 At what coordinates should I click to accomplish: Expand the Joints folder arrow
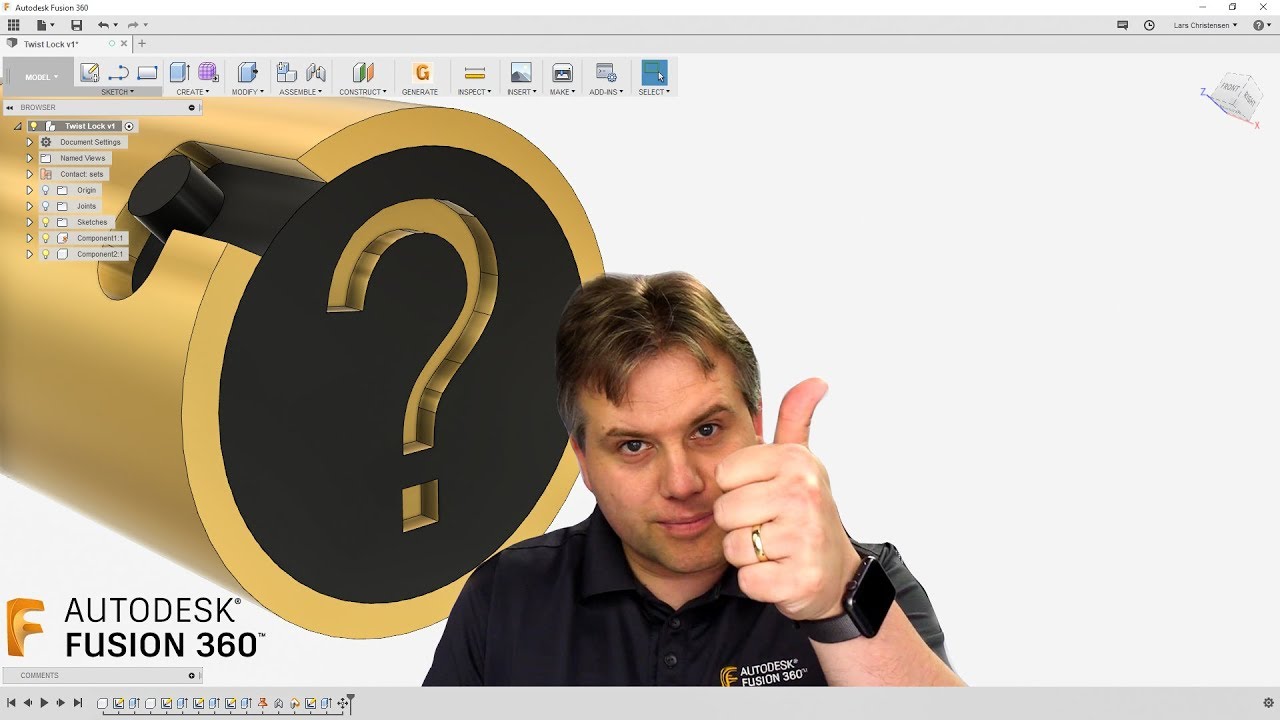click(x=30, y=206)
